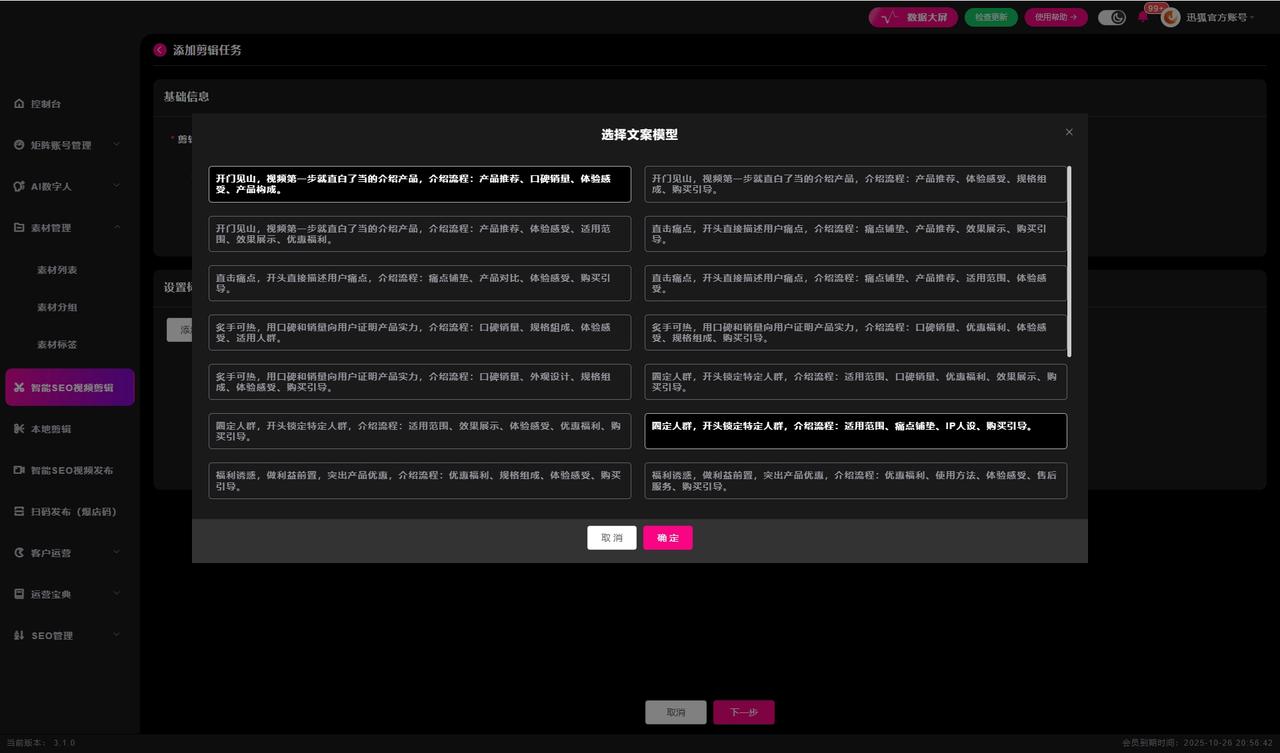Collapse the 素材管理 sidebar section

coord(117,228)
